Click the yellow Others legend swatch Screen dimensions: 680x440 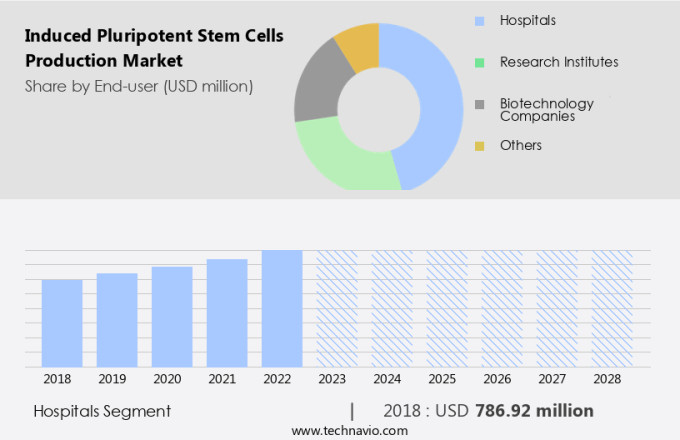coord(480,146)
